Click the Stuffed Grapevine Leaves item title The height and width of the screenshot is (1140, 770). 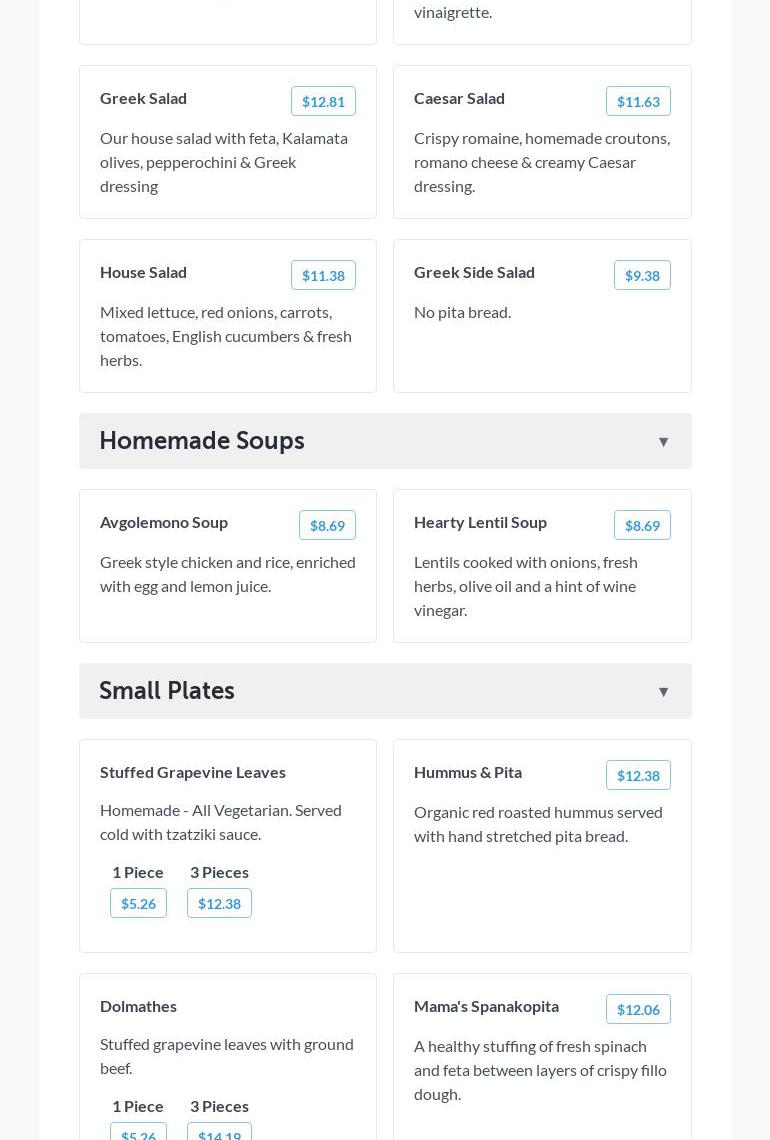click(x=193, y=772)
